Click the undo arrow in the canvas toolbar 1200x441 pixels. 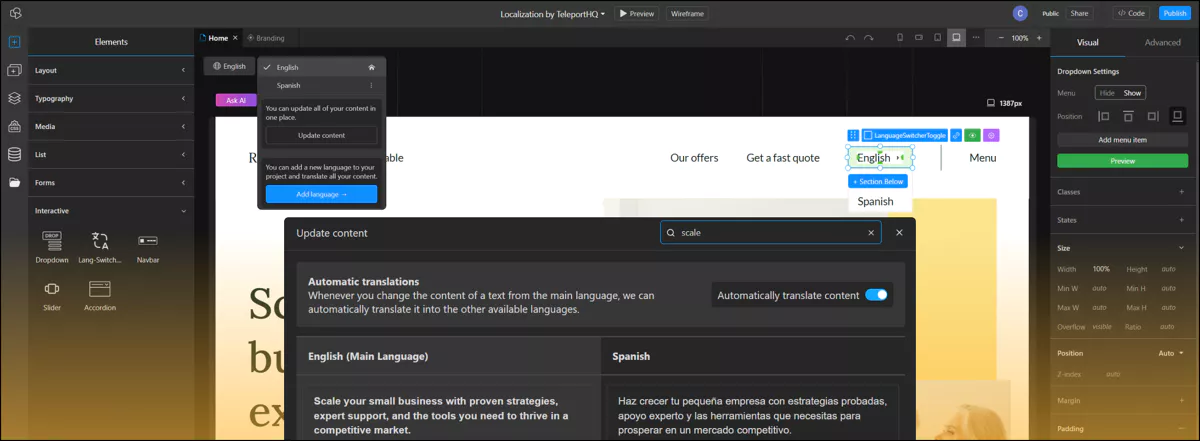point(850,38)
